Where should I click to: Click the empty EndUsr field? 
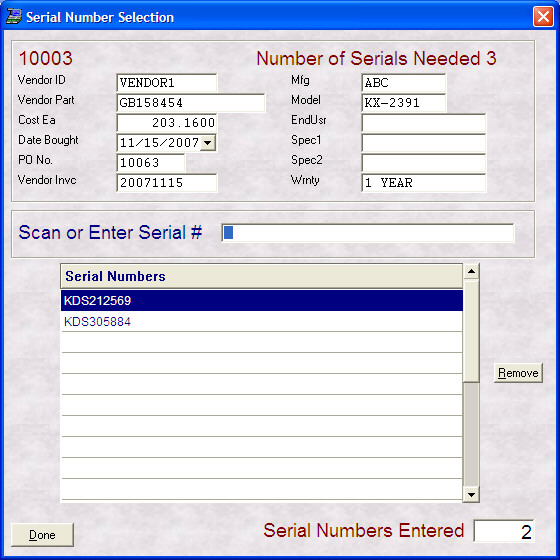click(424, 123)
